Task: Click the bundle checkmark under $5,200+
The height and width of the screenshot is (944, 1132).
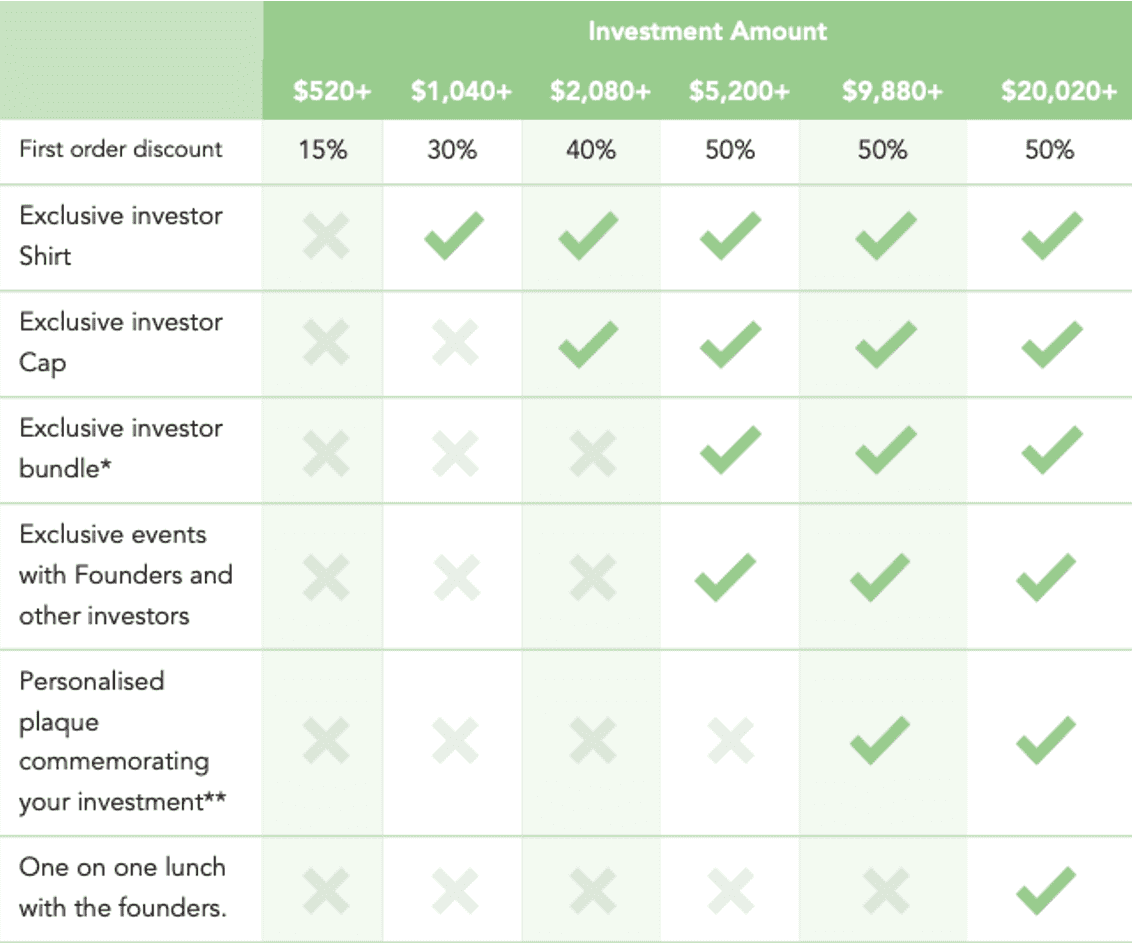Action: coord(731,450)
